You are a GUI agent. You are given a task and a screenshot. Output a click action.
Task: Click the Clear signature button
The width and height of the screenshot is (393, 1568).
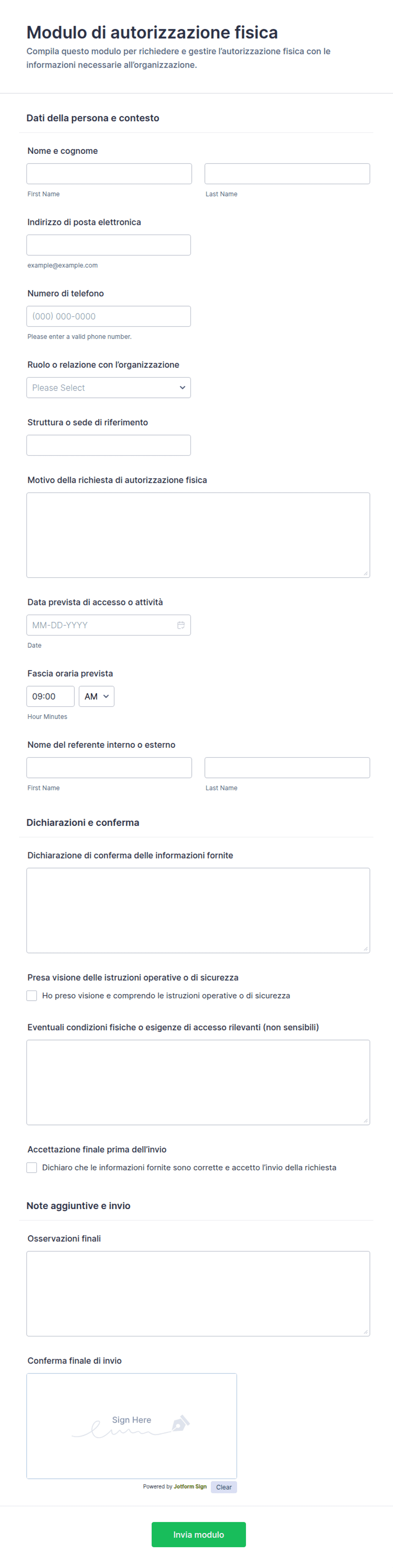point(224,1487)
